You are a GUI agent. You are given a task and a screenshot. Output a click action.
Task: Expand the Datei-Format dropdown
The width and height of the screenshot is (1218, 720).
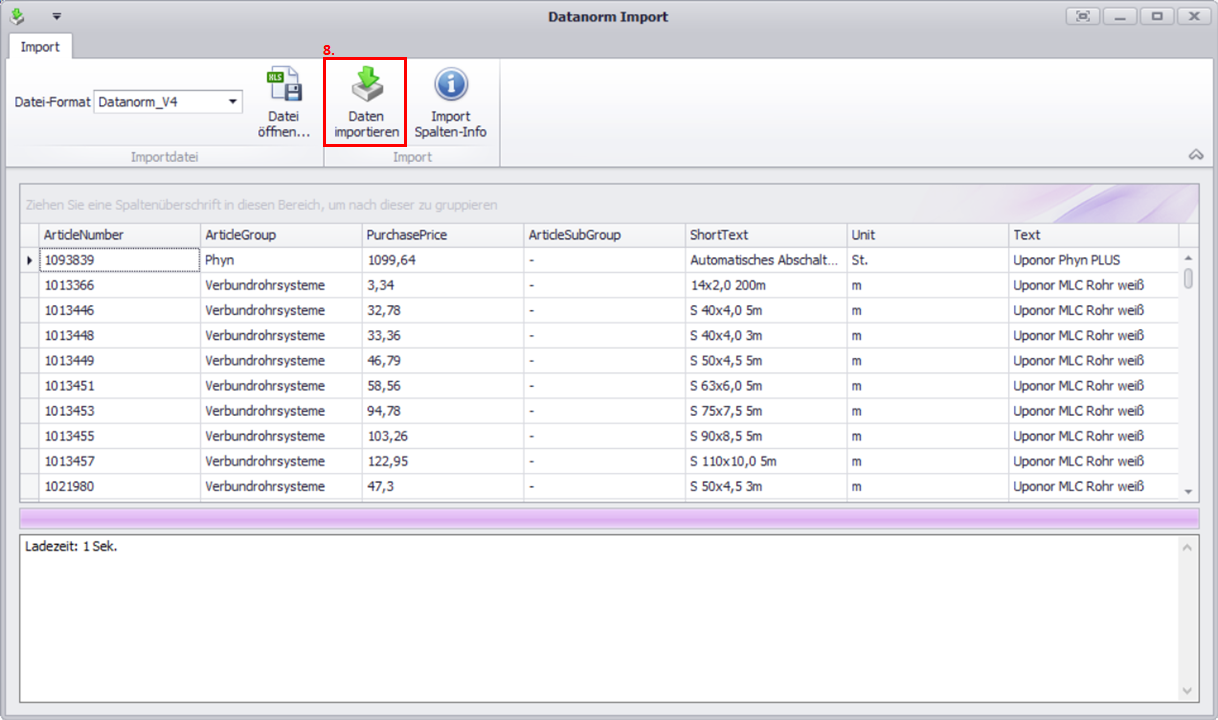(233, 102)
